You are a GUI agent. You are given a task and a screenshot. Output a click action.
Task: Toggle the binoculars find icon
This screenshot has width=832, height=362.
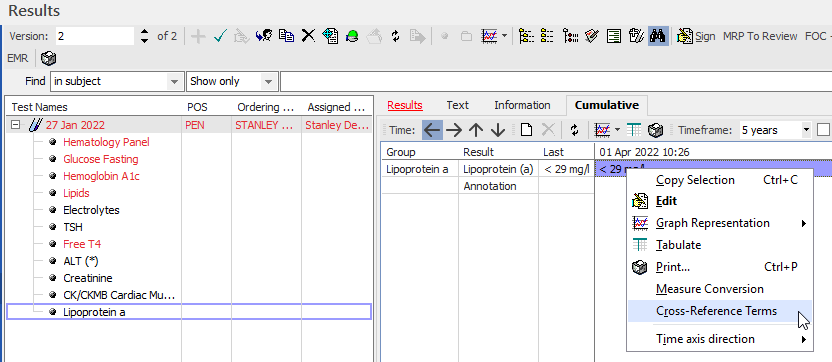658,36
